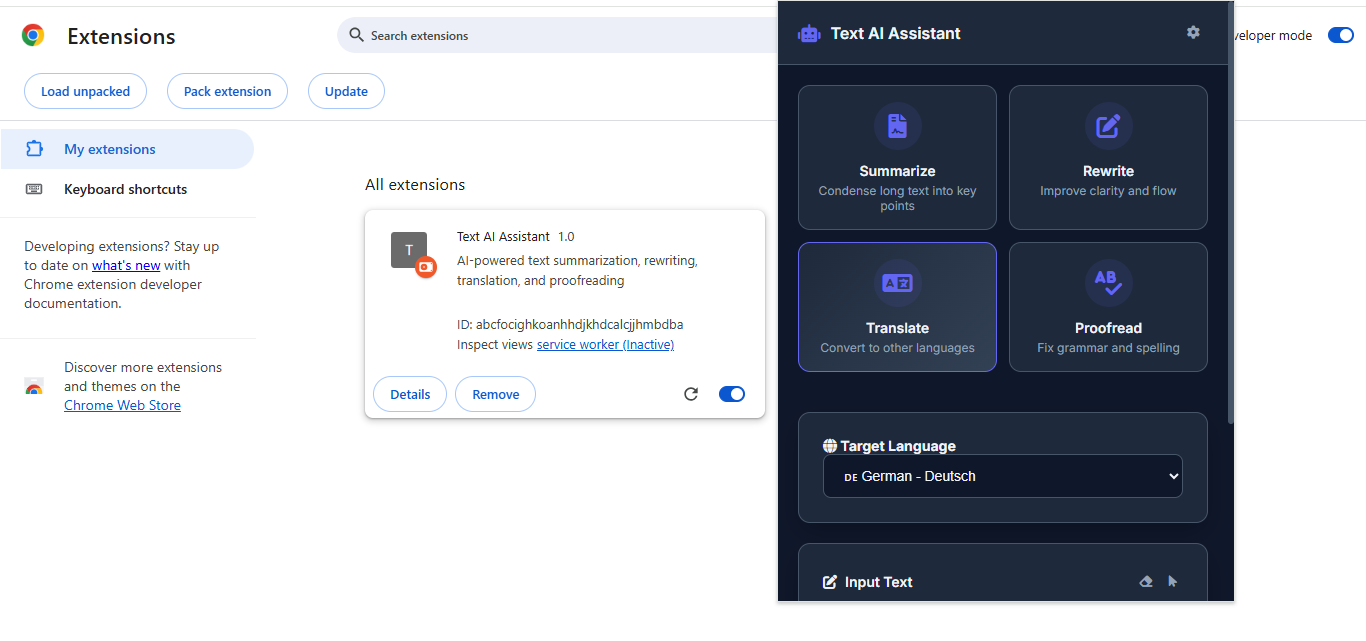
Task: Inspect the service worker (Inactive) link
Action: click(605, 344)
